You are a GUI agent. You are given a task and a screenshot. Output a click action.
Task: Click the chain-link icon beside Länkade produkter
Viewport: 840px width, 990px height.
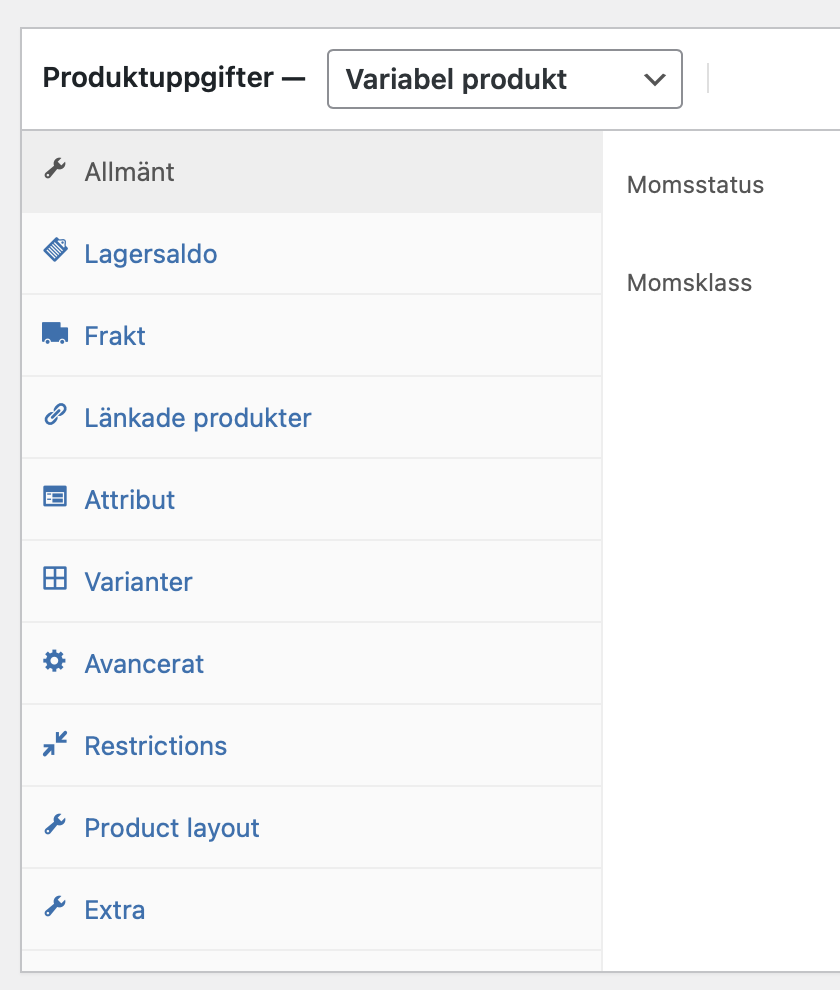tap(55, 417)
